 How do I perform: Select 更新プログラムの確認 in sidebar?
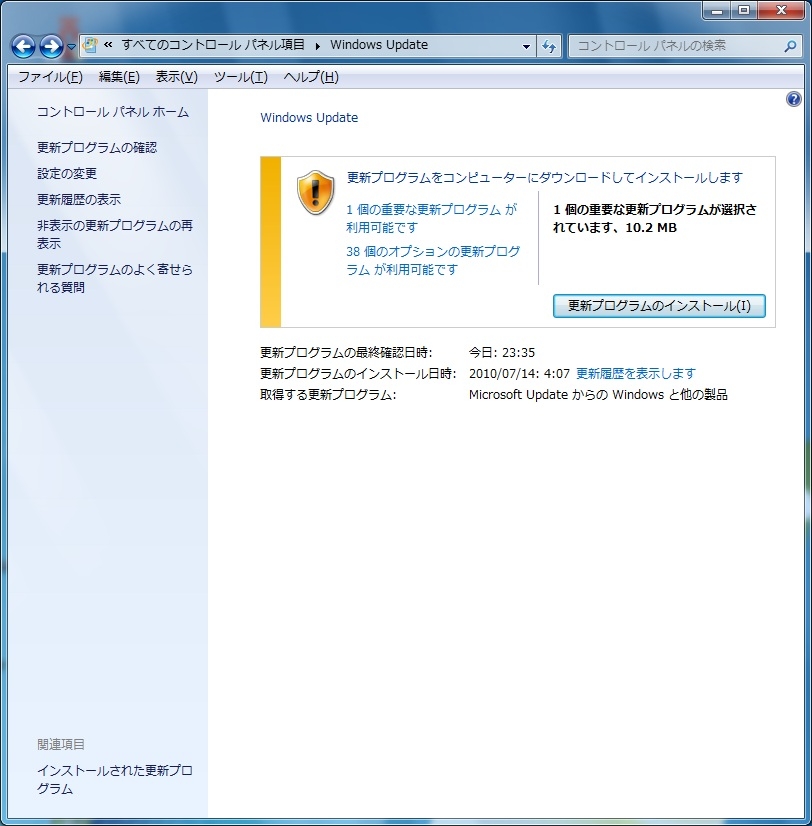point(97,148)
